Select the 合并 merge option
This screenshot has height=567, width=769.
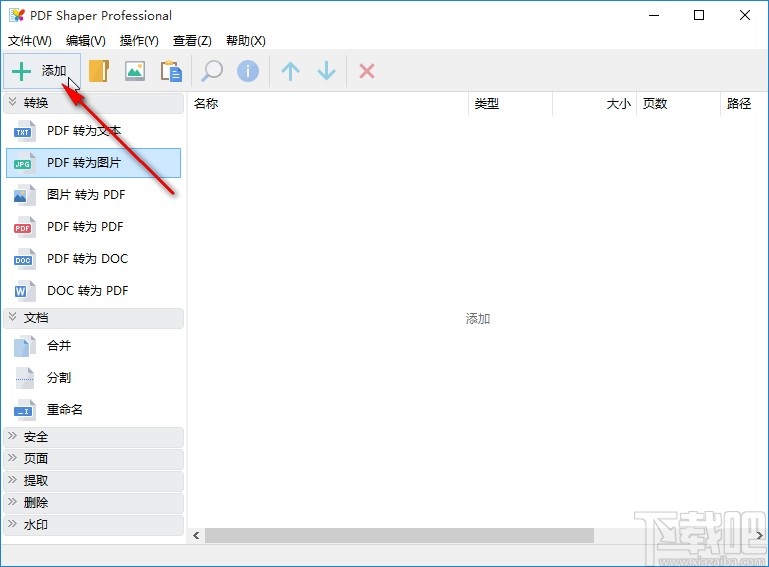(94, 346)
